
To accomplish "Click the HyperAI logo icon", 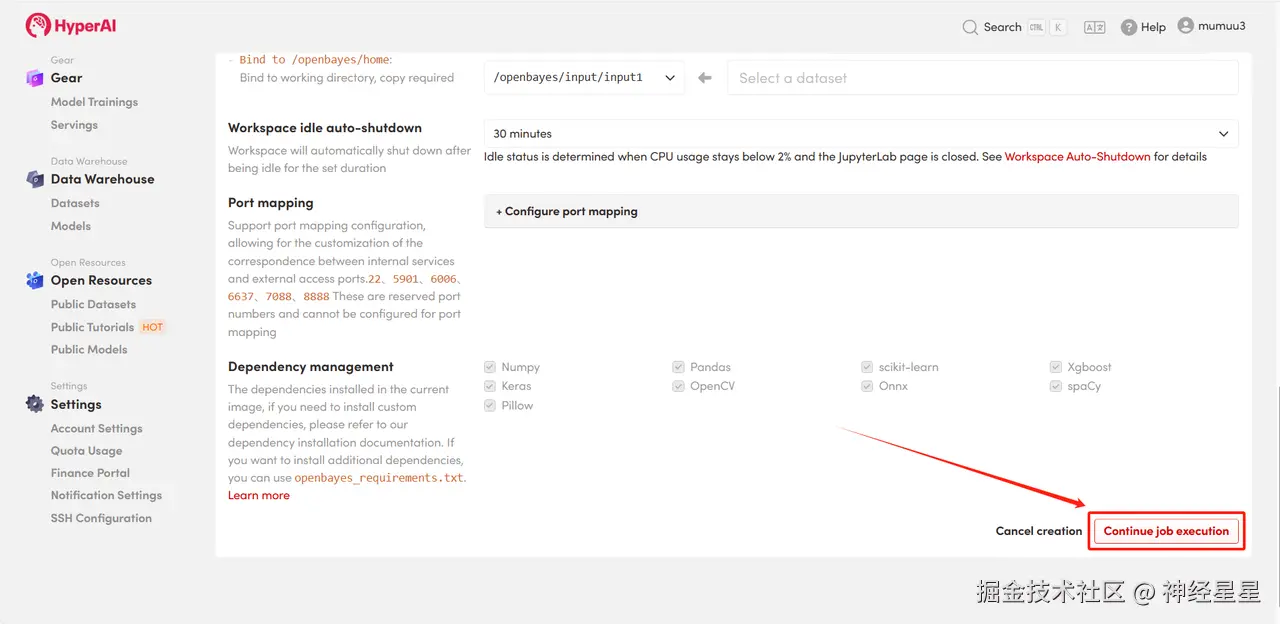I will 38,26.
